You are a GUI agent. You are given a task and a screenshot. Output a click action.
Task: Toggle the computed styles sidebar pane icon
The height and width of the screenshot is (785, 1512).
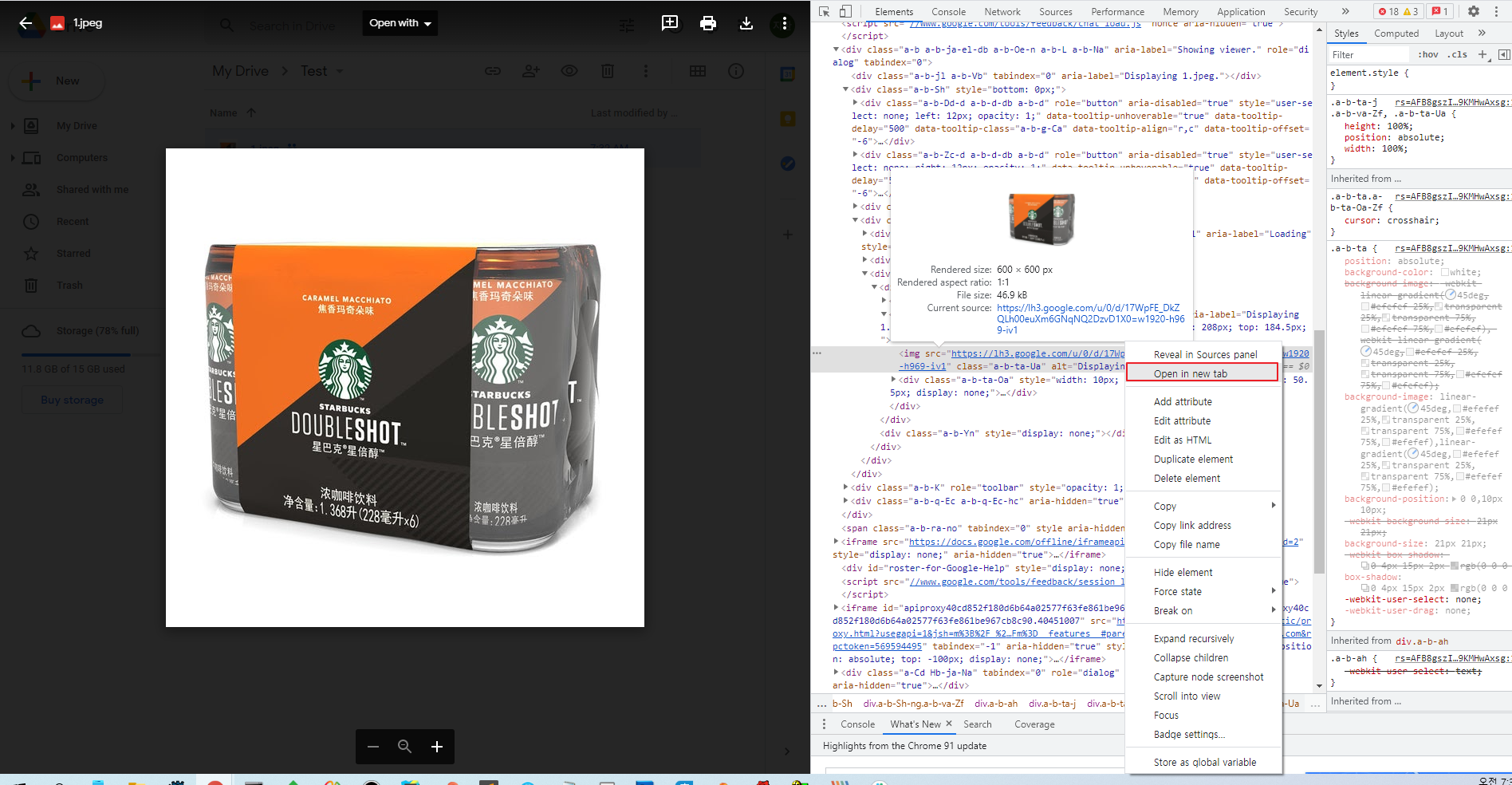1503,55
